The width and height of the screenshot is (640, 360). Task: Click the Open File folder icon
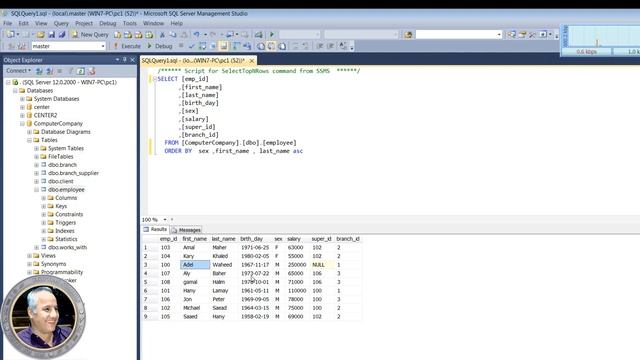40,35
